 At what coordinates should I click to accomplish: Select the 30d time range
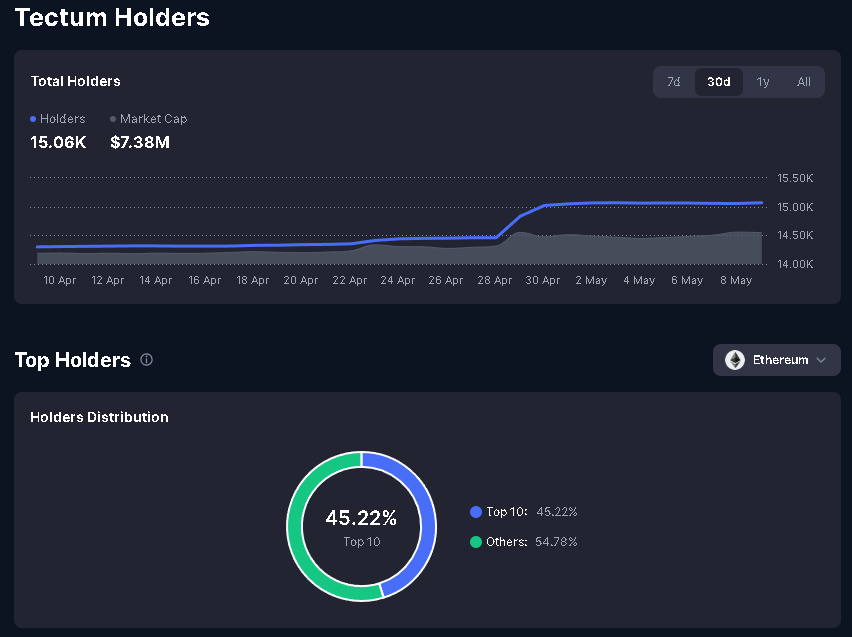click(x=718, y=82)
